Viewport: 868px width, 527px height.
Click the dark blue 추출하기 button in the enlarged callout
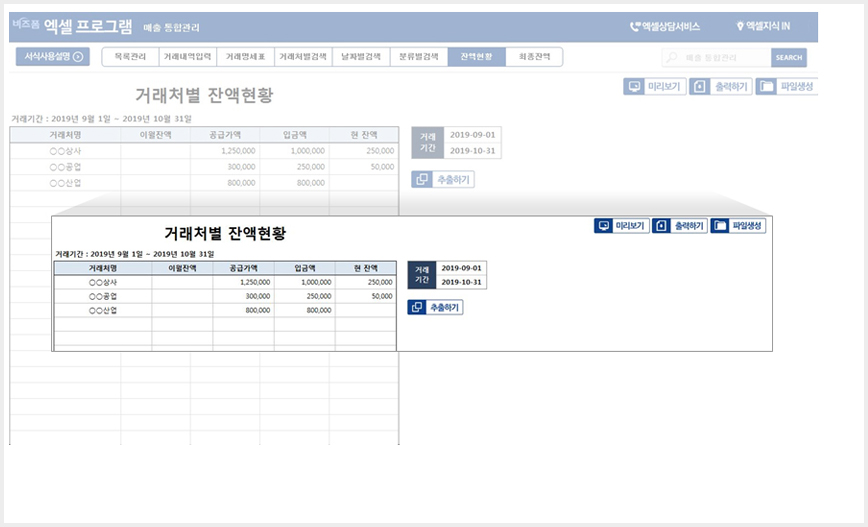click(435, 307)
